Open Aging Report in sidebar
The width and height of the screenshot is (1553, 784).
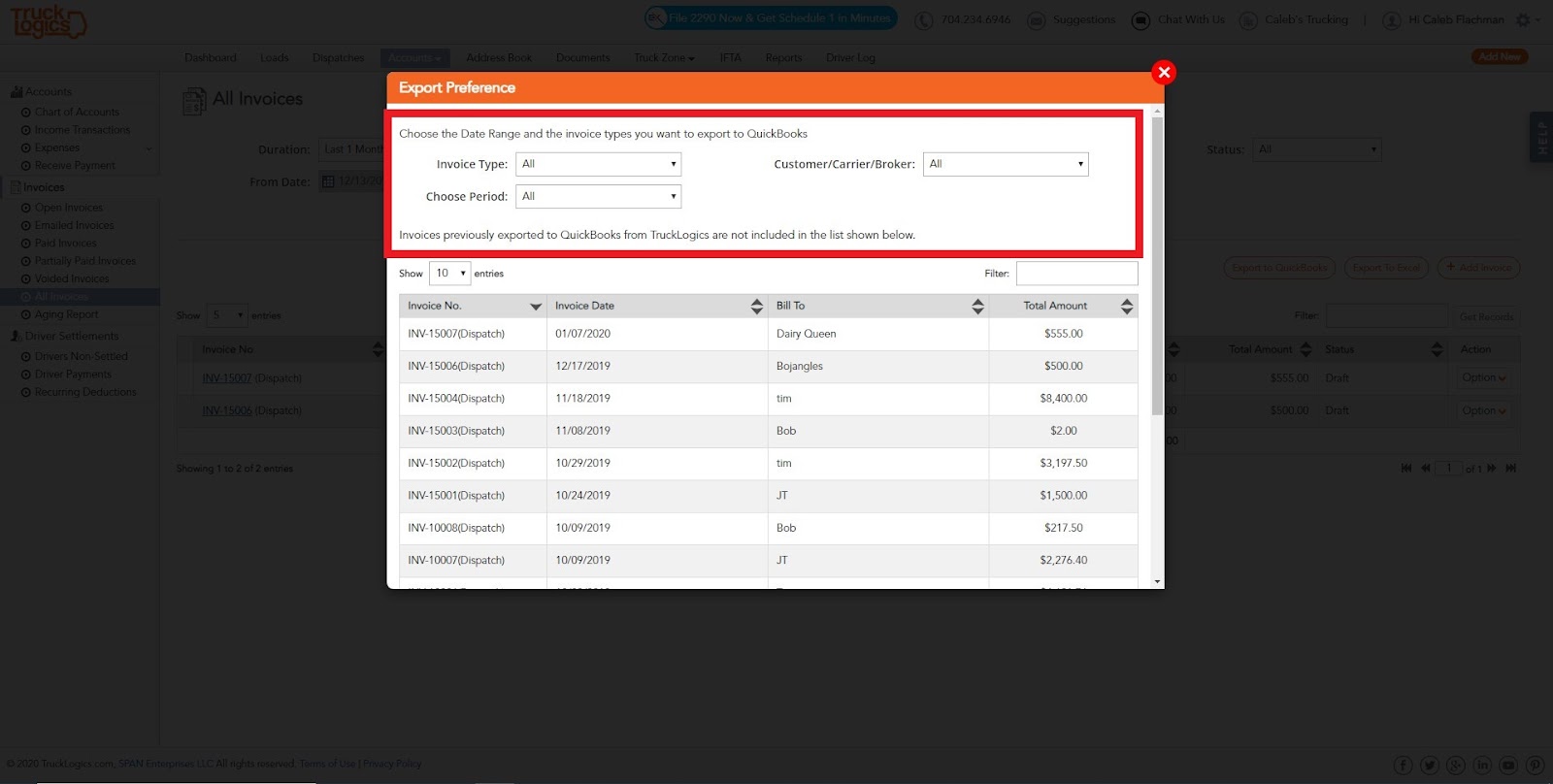66,315
